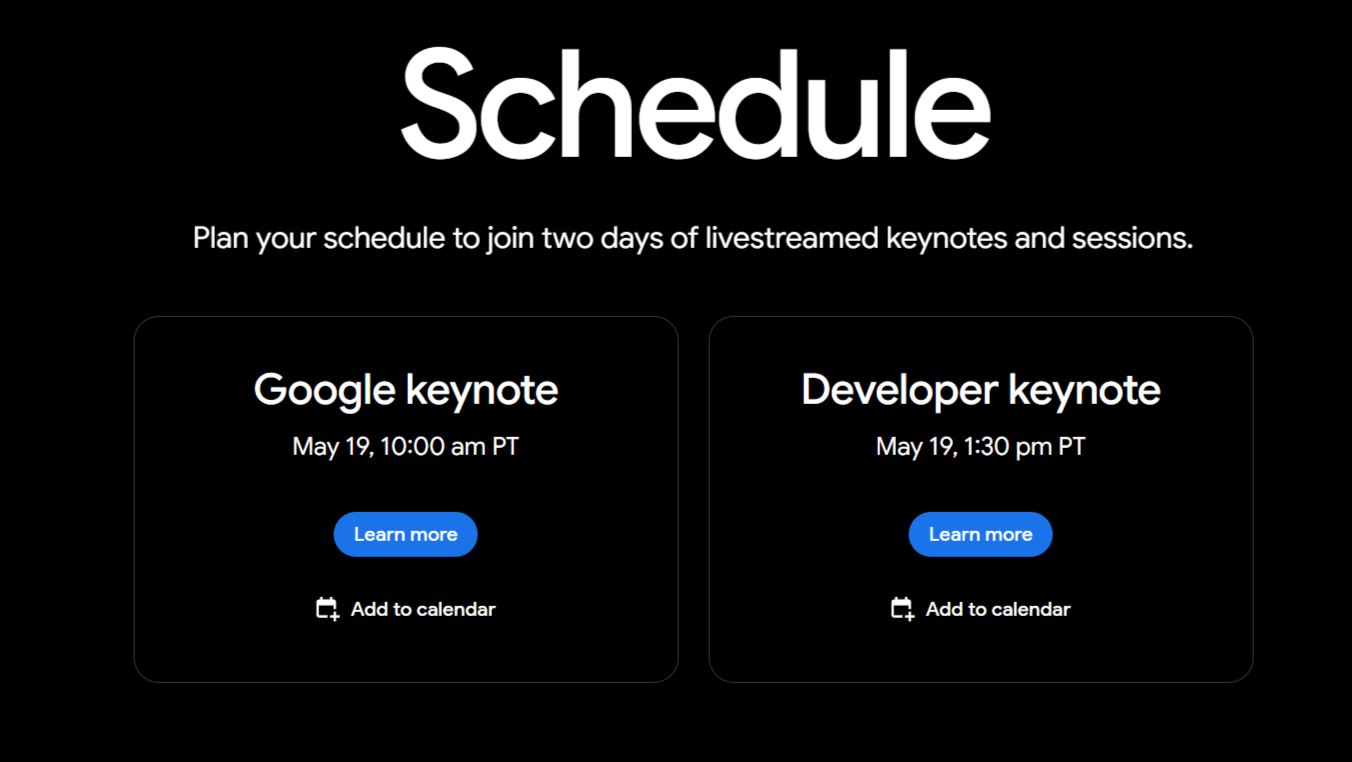Open Learn more for Developer keynote
The height and width of the screenshot is (762, 1352).
[981, 534]
